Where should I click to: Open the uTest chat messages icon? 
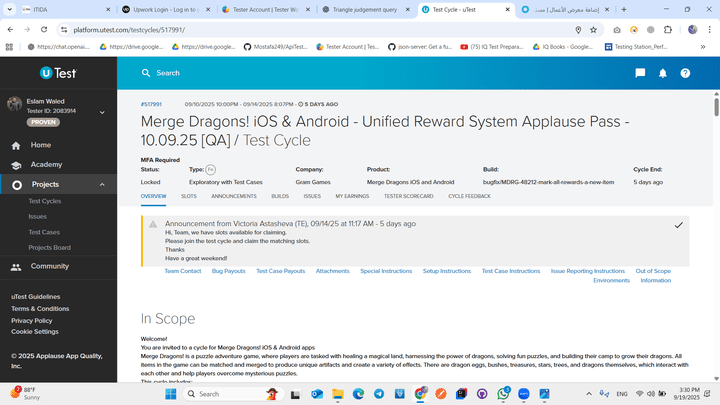[x=640, y=73]
